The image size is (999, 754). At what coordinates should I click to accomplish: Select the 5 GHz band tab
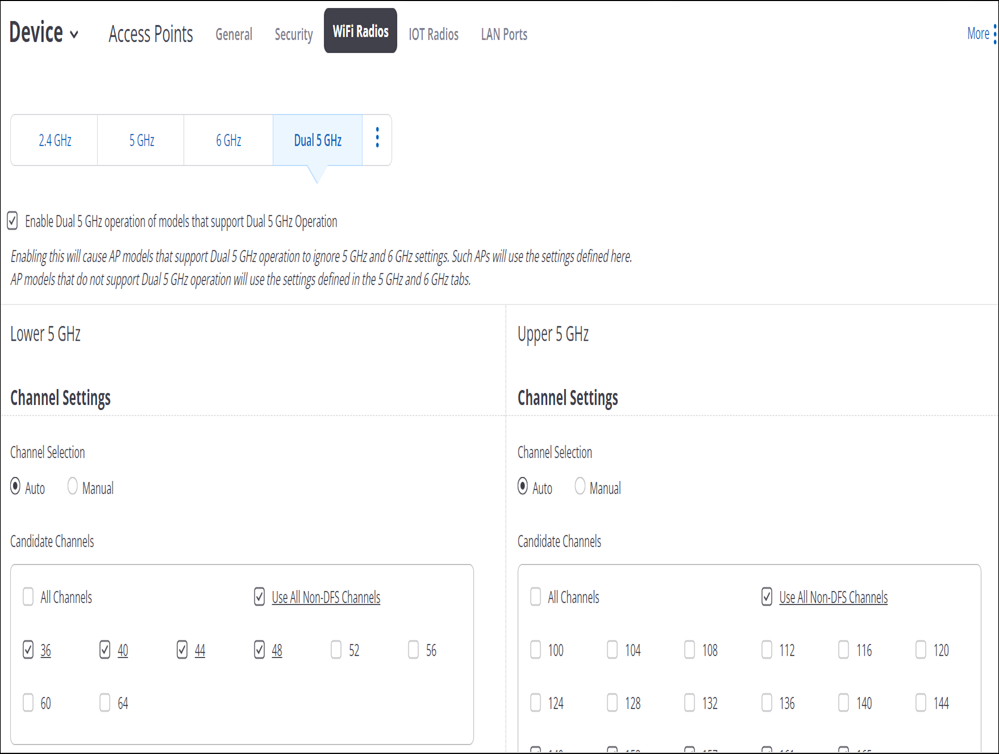(x=141, y=140)
